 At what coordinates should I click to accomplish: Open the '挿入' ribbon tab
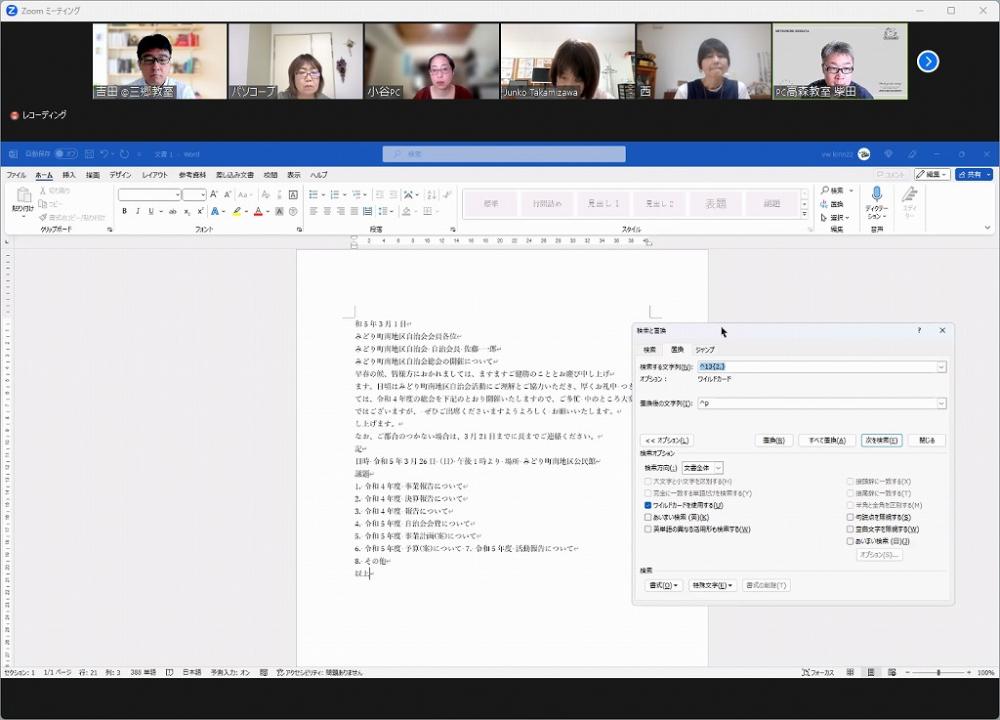click(x=69, y=175)
